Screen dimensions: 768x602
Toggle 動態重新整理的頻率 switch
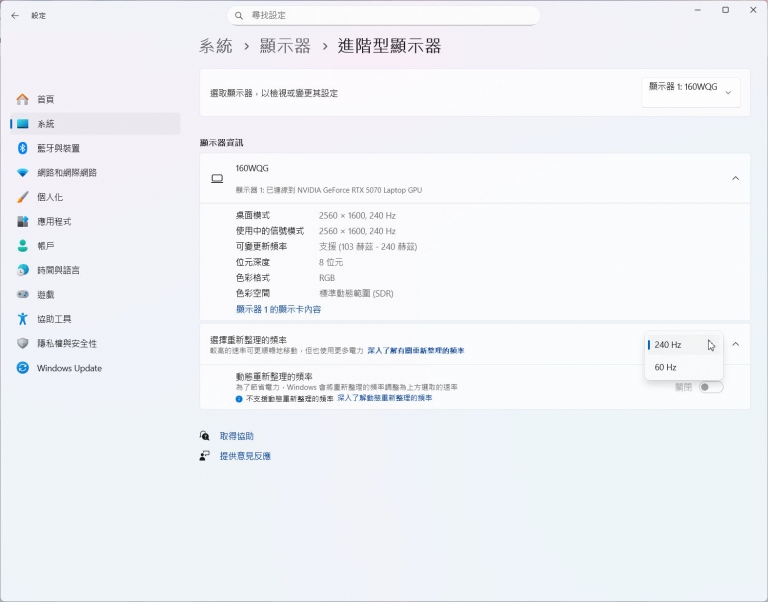click(710, 387)
